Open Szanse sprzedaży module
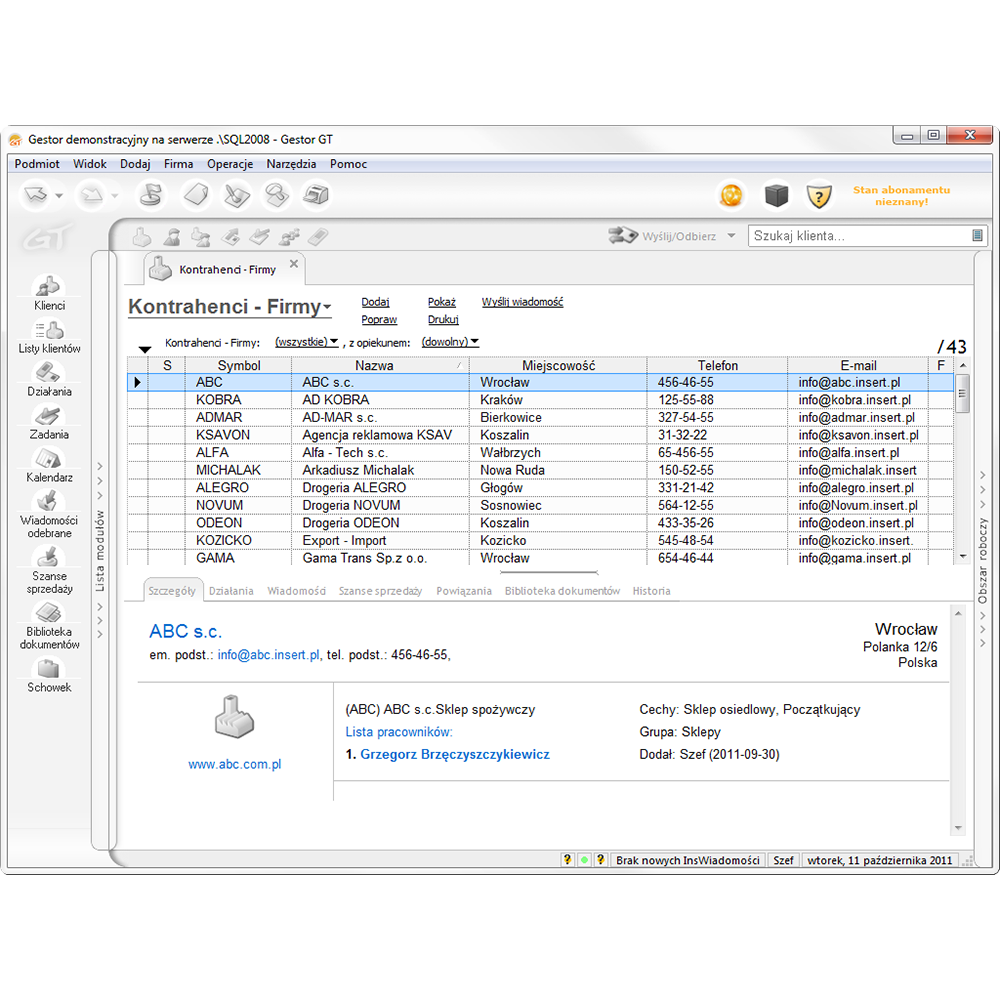The width and height of the screenshot is (1000, 1000). pos(49,560)
